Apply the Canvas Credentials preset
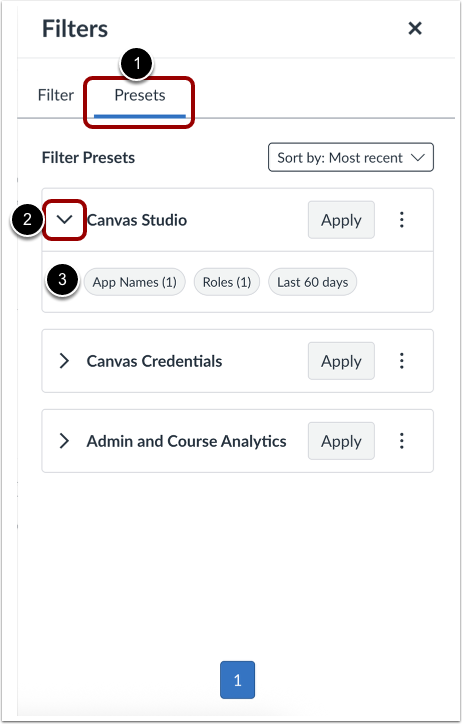Image resolution: width=462 pixels, height=724 pixels. tap(341, 361)
